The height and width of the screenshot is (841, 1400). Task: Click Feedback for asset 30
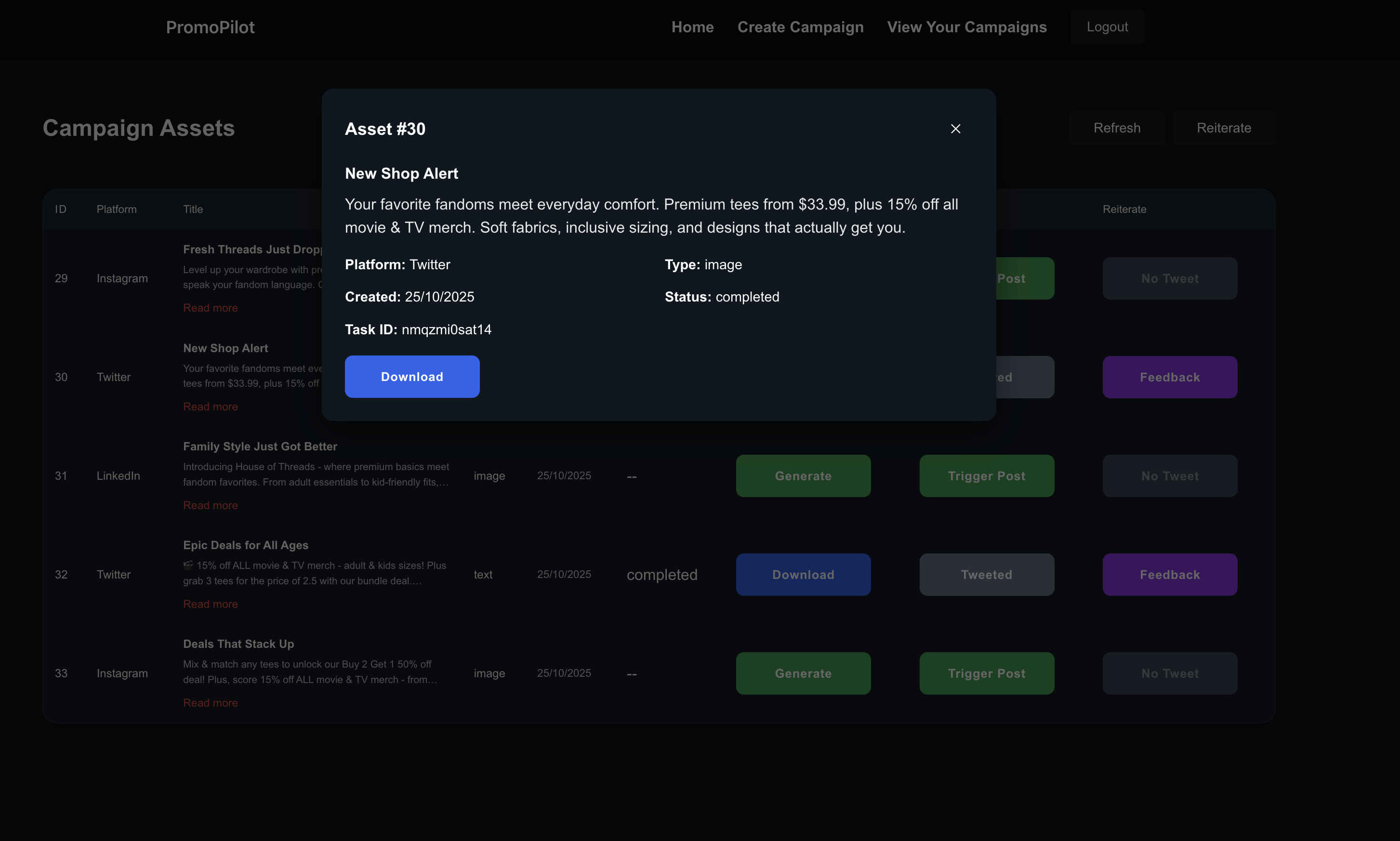[x=1169, y=378]
